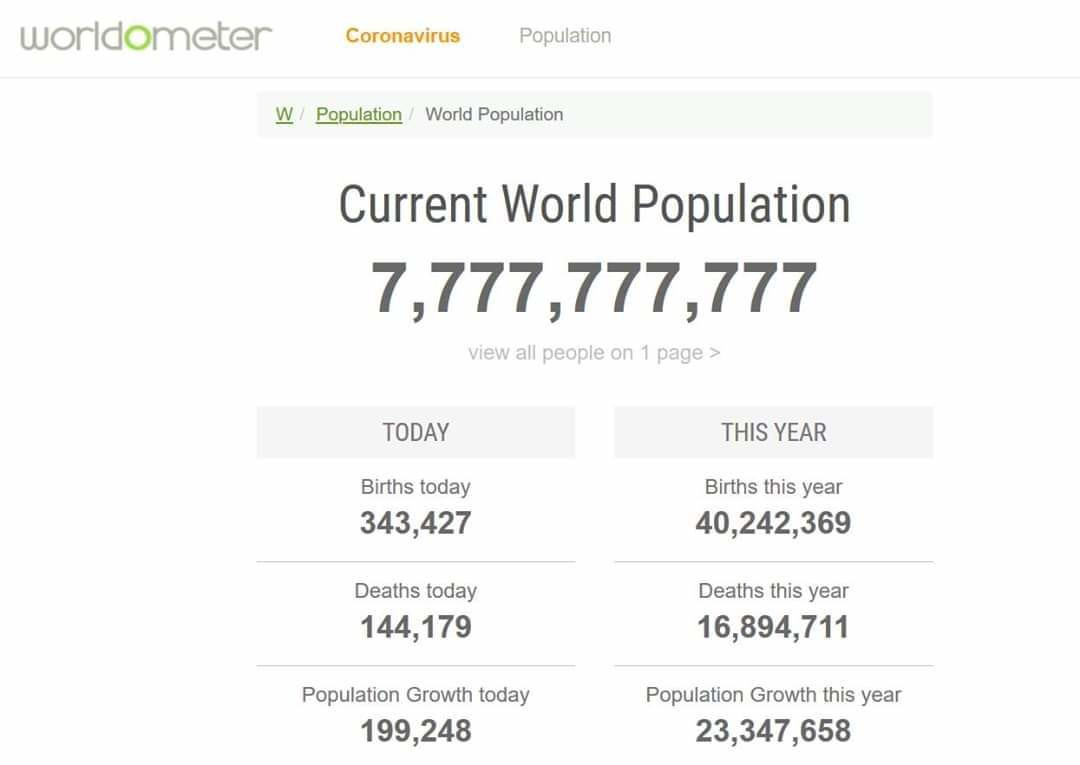Screen dimensions: 1080x765
Task: Click the World Population breadcrumb text
Action: [x=494, y=114]
